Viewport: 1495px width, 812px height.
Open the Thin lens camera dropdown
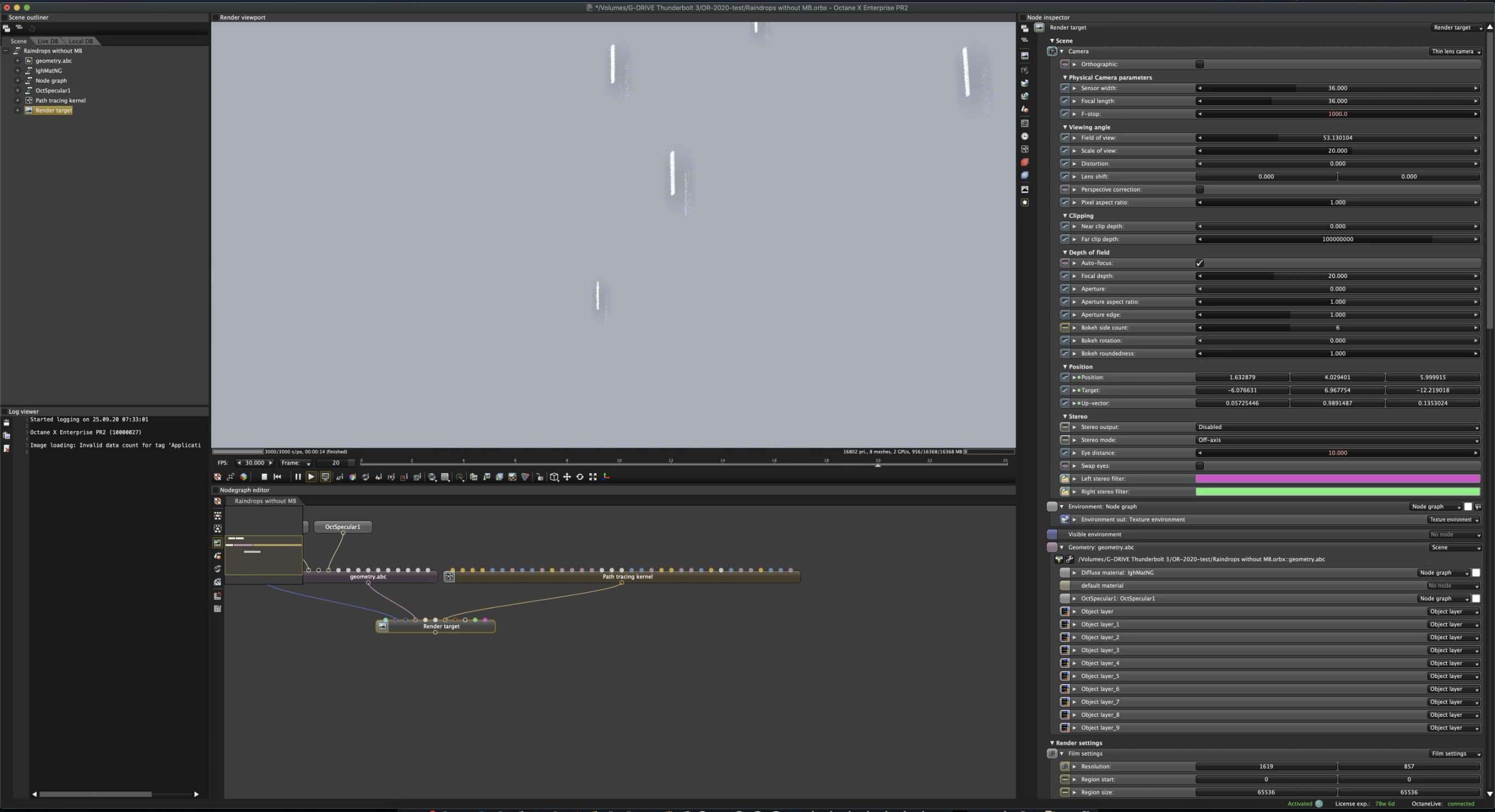click(x=1456, y=51)
